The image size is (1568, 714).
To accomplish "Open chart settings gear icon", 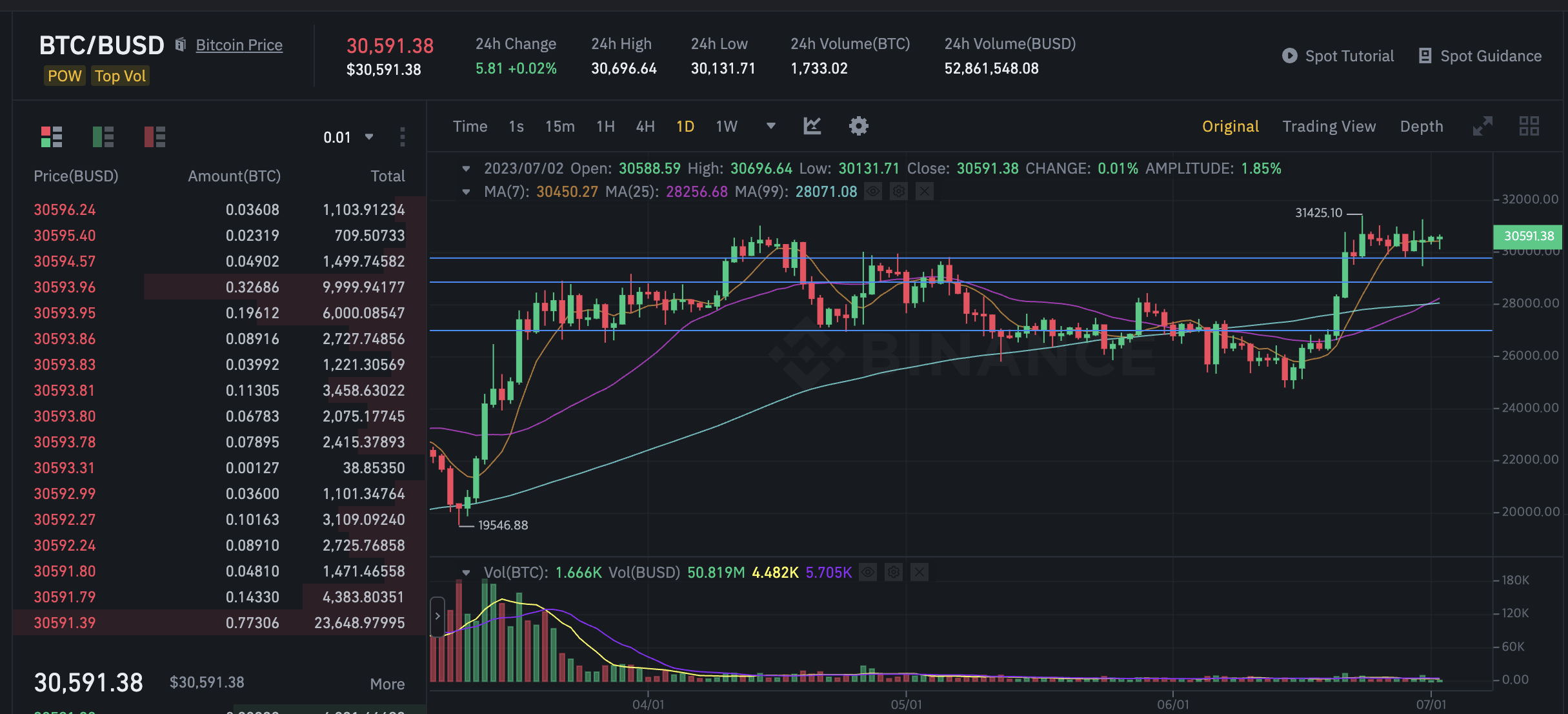I will tap(858, 126).
